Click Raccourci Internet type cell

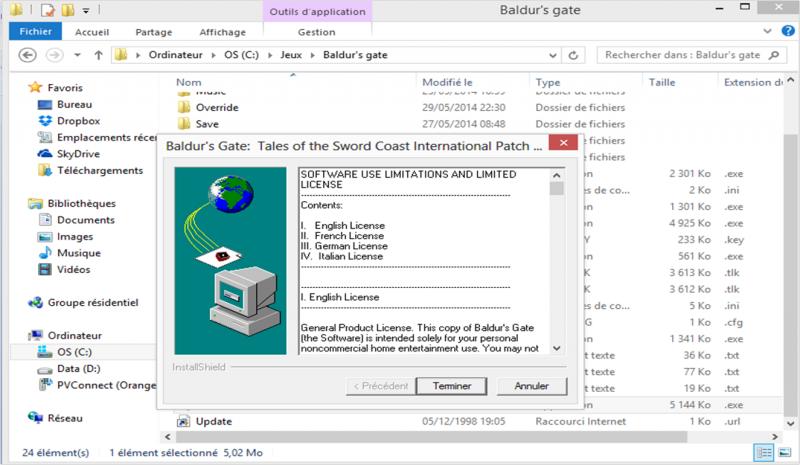pyautogui.click(x=580, y=421)
